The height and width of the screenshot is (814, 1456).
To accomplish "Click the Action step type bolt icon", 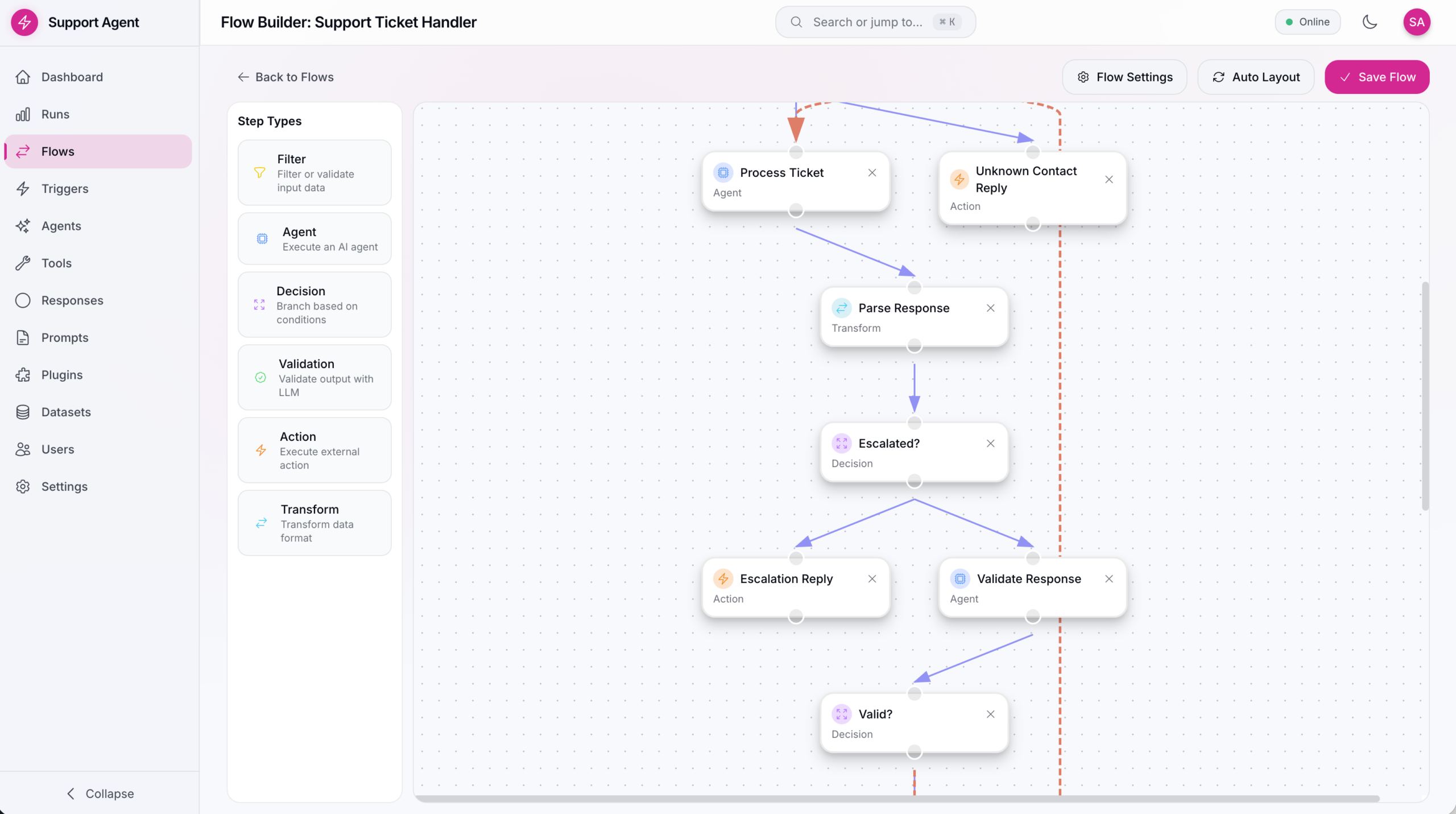I will coord(261,451).
